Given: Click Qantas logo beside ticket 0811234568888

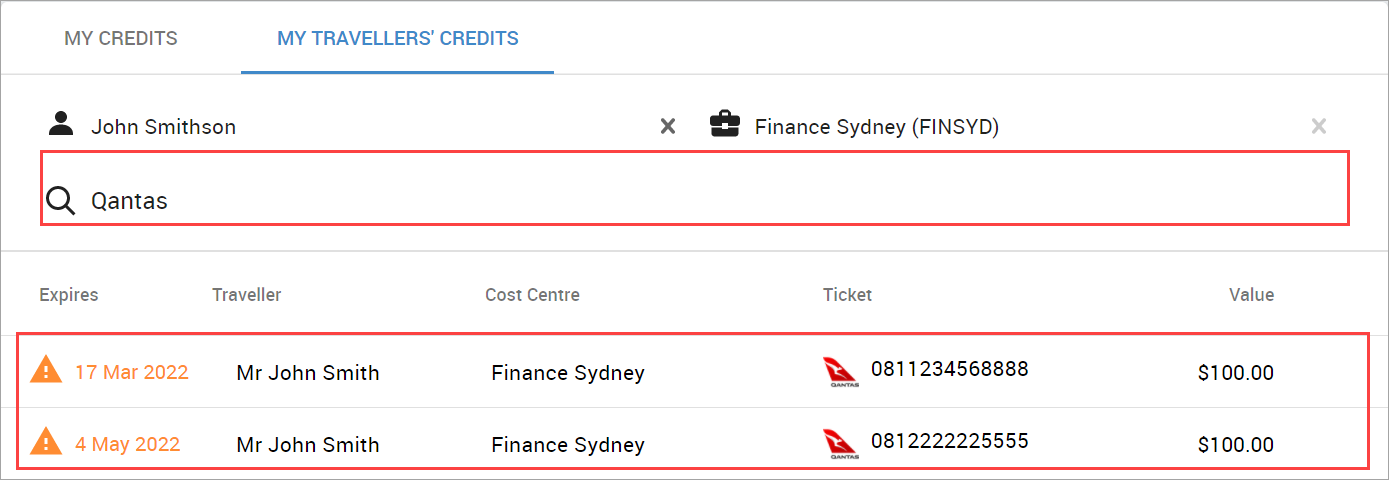Looking at the screenshot, I should [x=840, y=372].
